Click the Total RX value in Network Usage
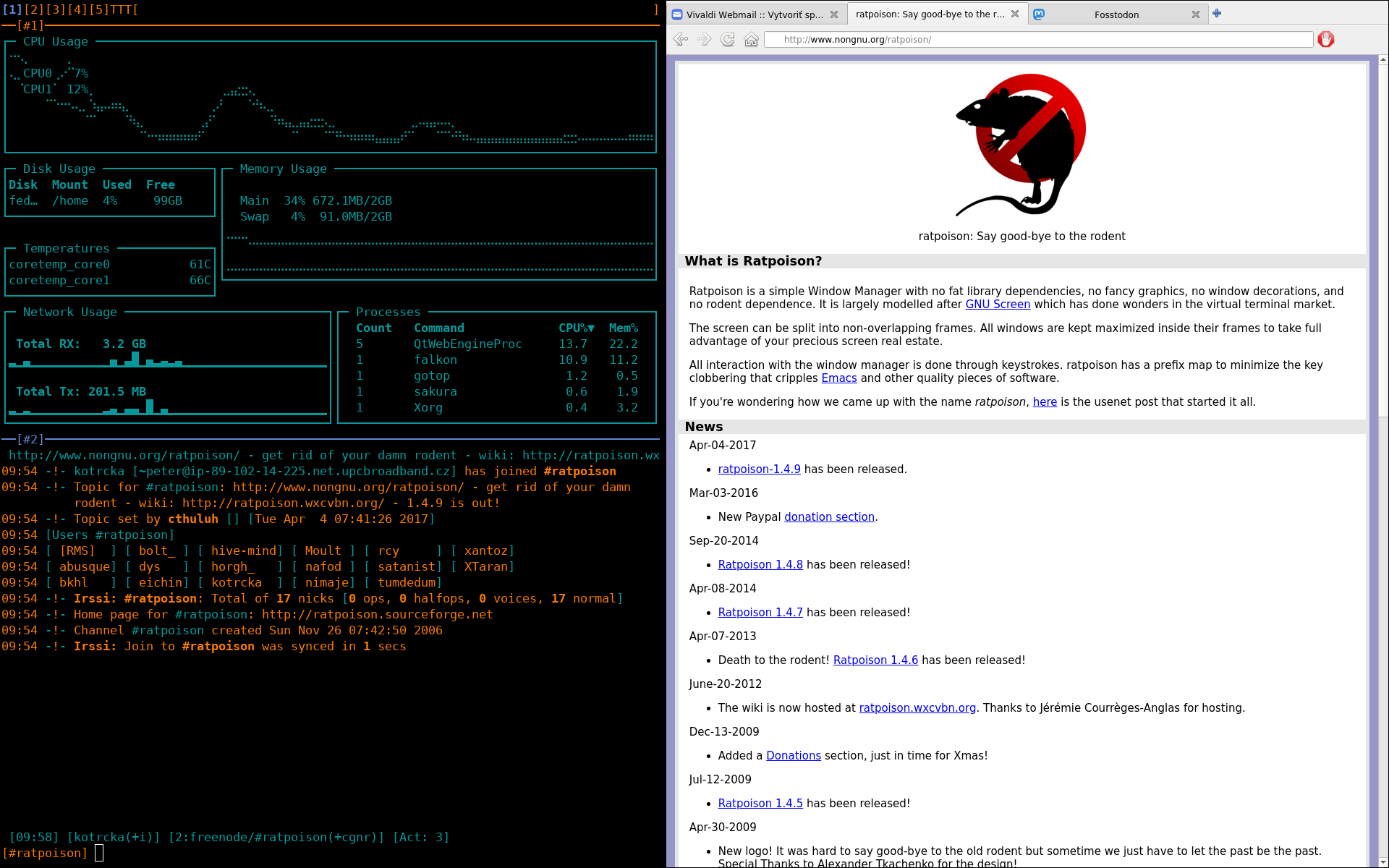The width and height of the screenshot is (1389, 868). tap(124, 344)
